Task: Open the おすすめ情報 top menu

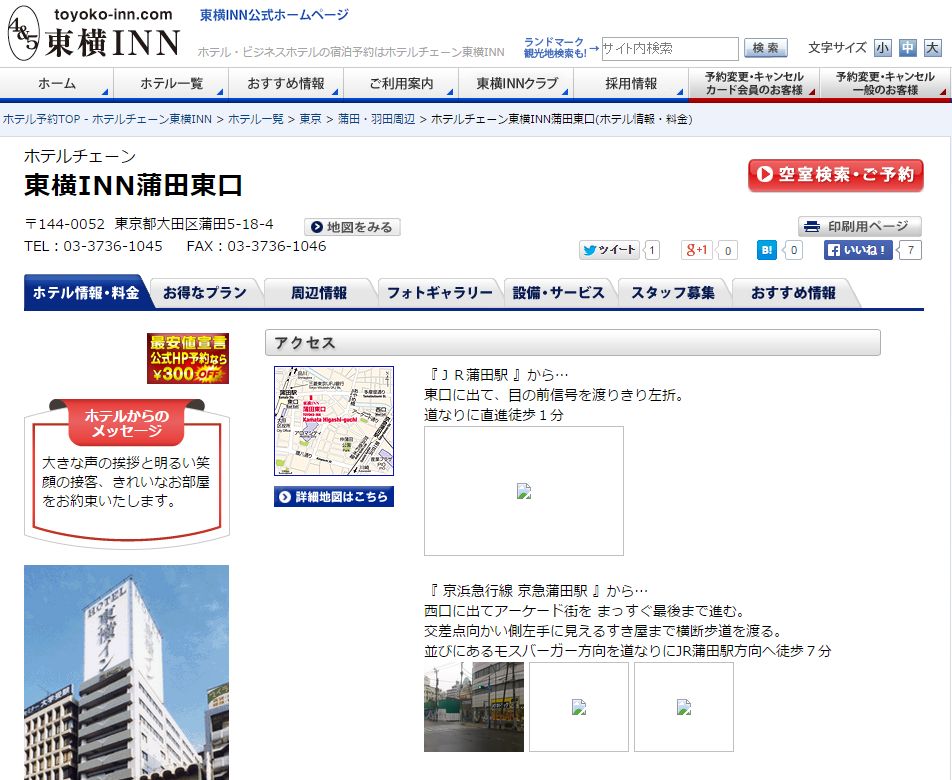Action: coord(286,84)
